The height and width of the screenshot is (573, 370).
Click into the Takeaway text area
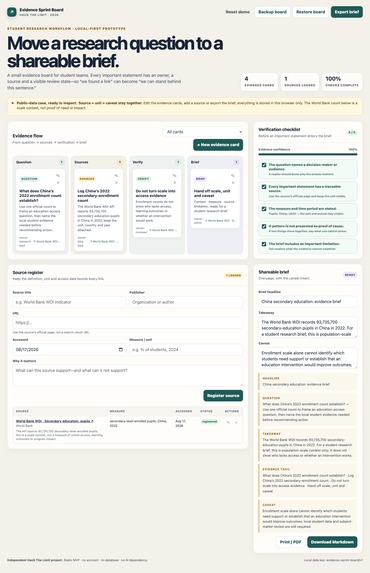[x=308, y=328]
